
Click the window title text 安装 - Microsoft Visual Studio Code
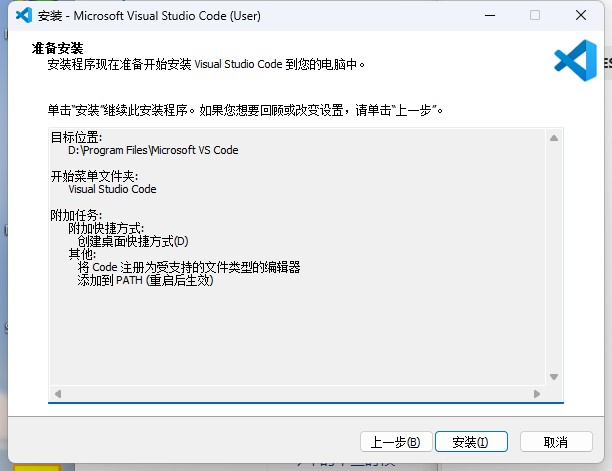click(149, 16)
